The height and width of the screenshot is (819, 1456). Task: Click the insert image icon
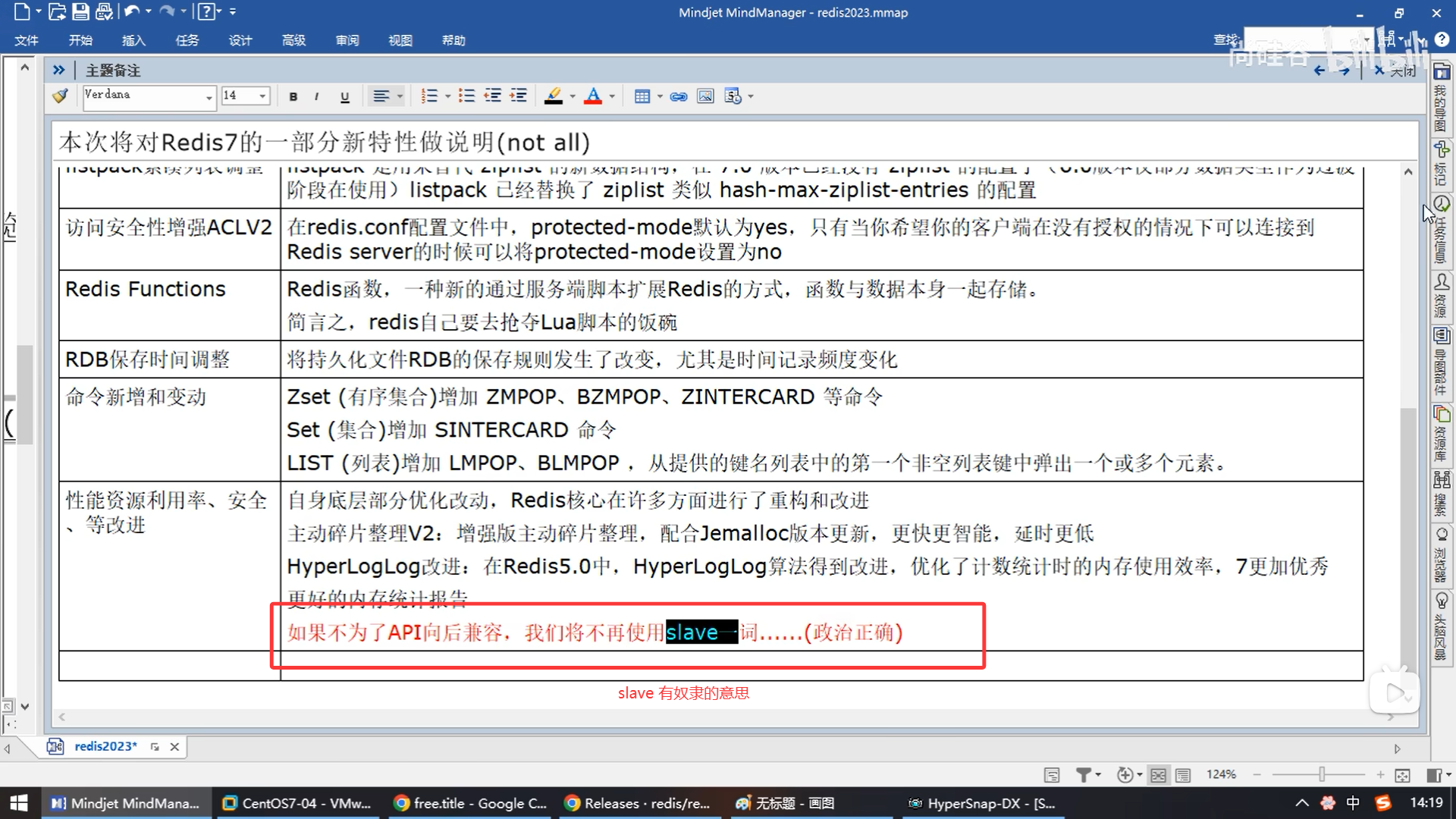point(705,96)
